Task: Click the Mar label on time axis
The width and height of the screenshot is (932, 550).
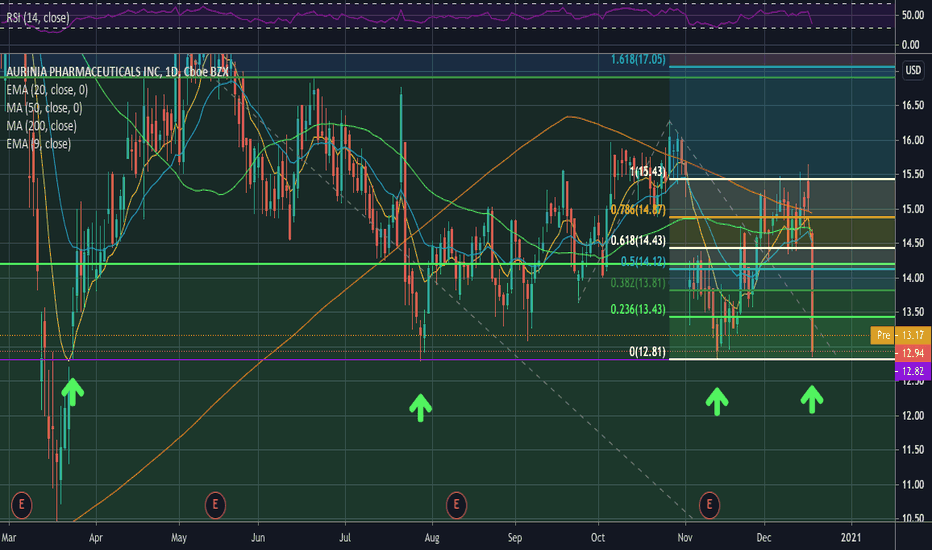Action: (9, 538)
